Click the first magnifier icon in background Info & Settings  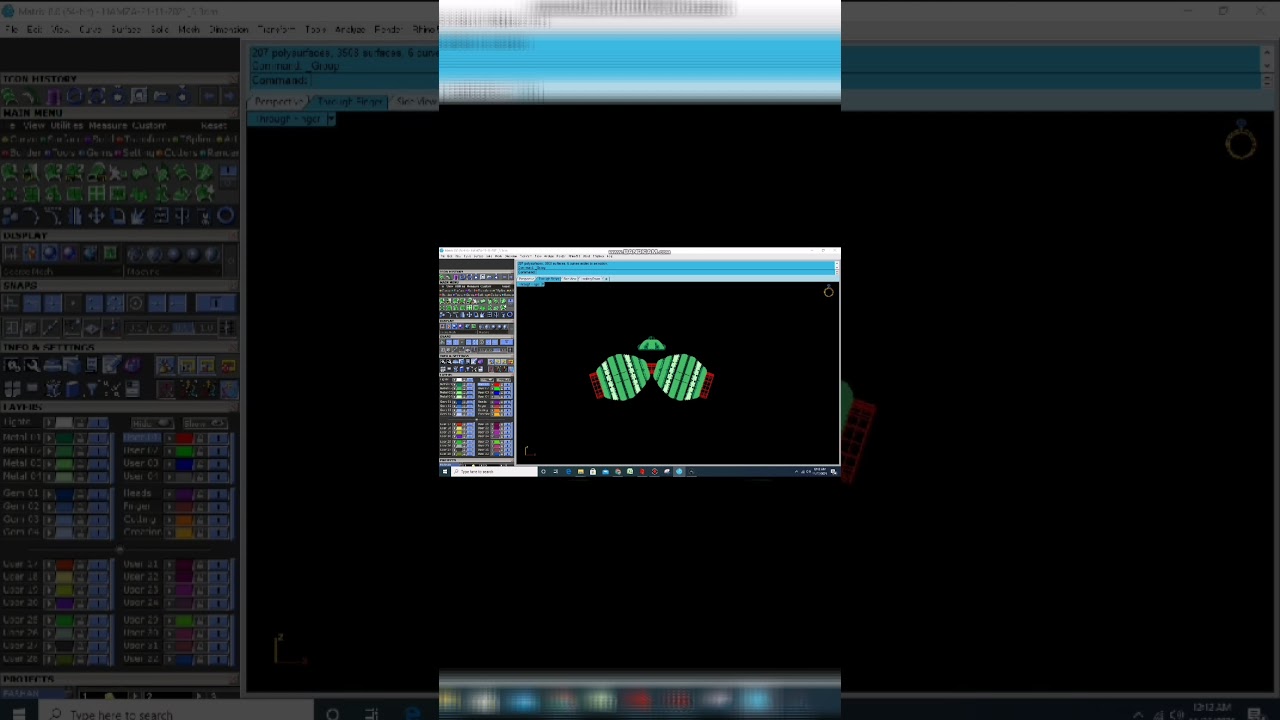click(x=13, y=365)
